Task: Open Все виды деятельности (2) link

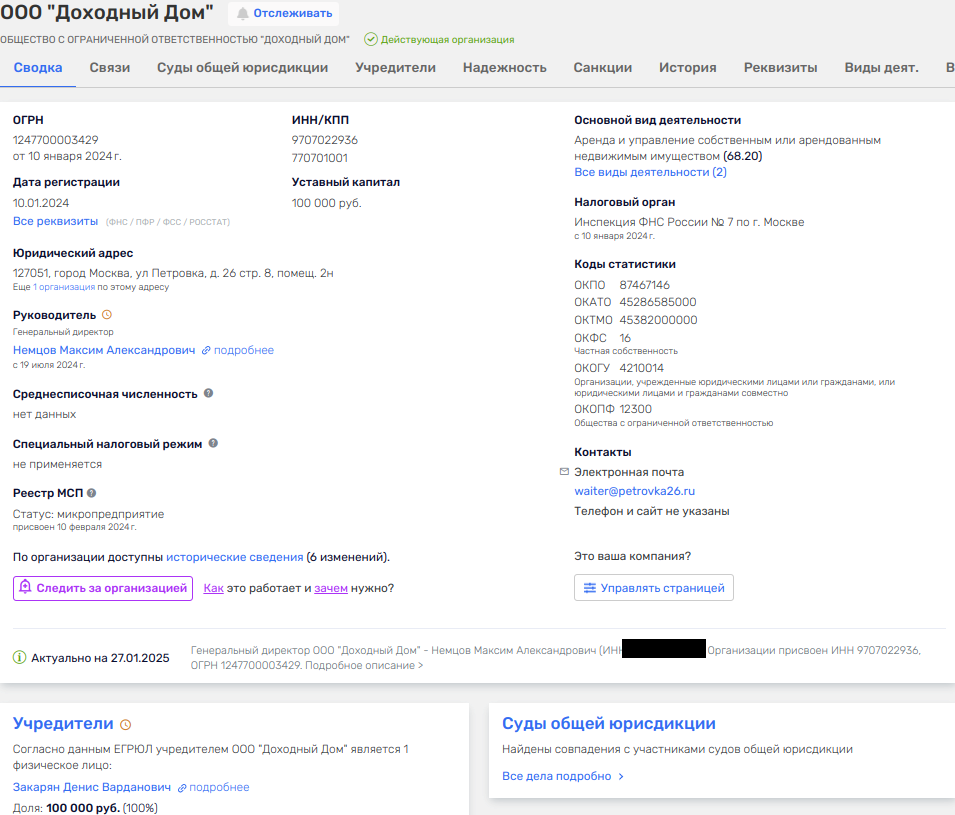Action: (x=650, y=172)
